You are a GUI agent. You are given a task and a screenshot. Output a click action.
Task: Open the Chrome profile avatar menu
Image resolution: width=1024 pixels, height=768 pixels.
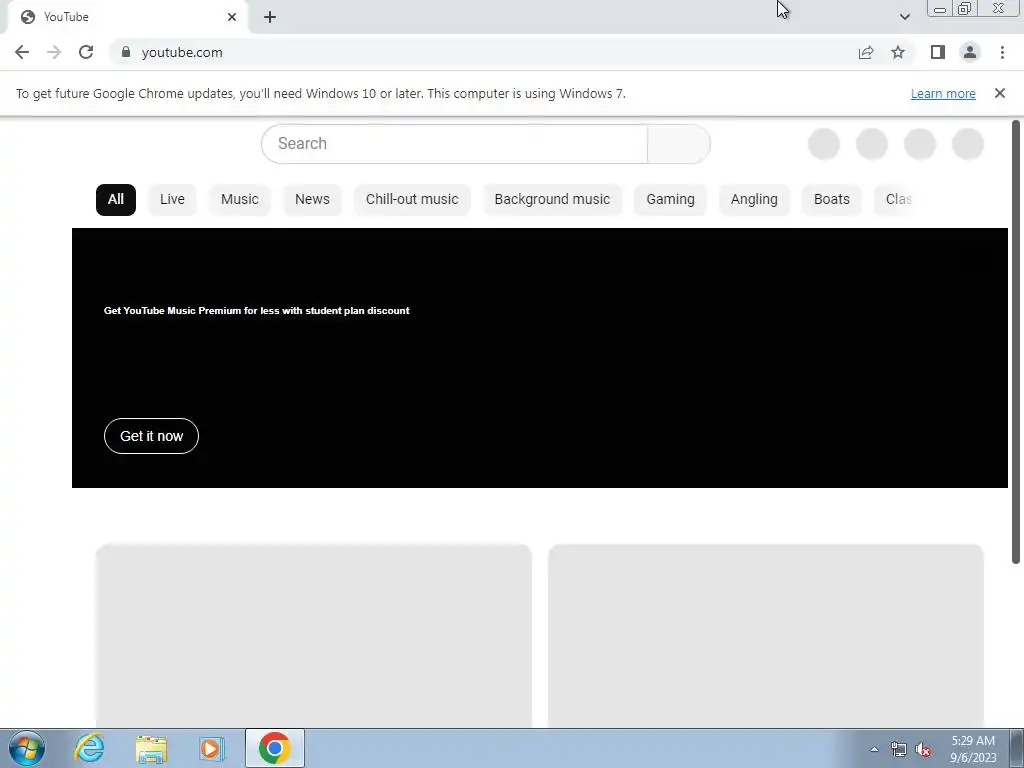(x=970, y=52)
